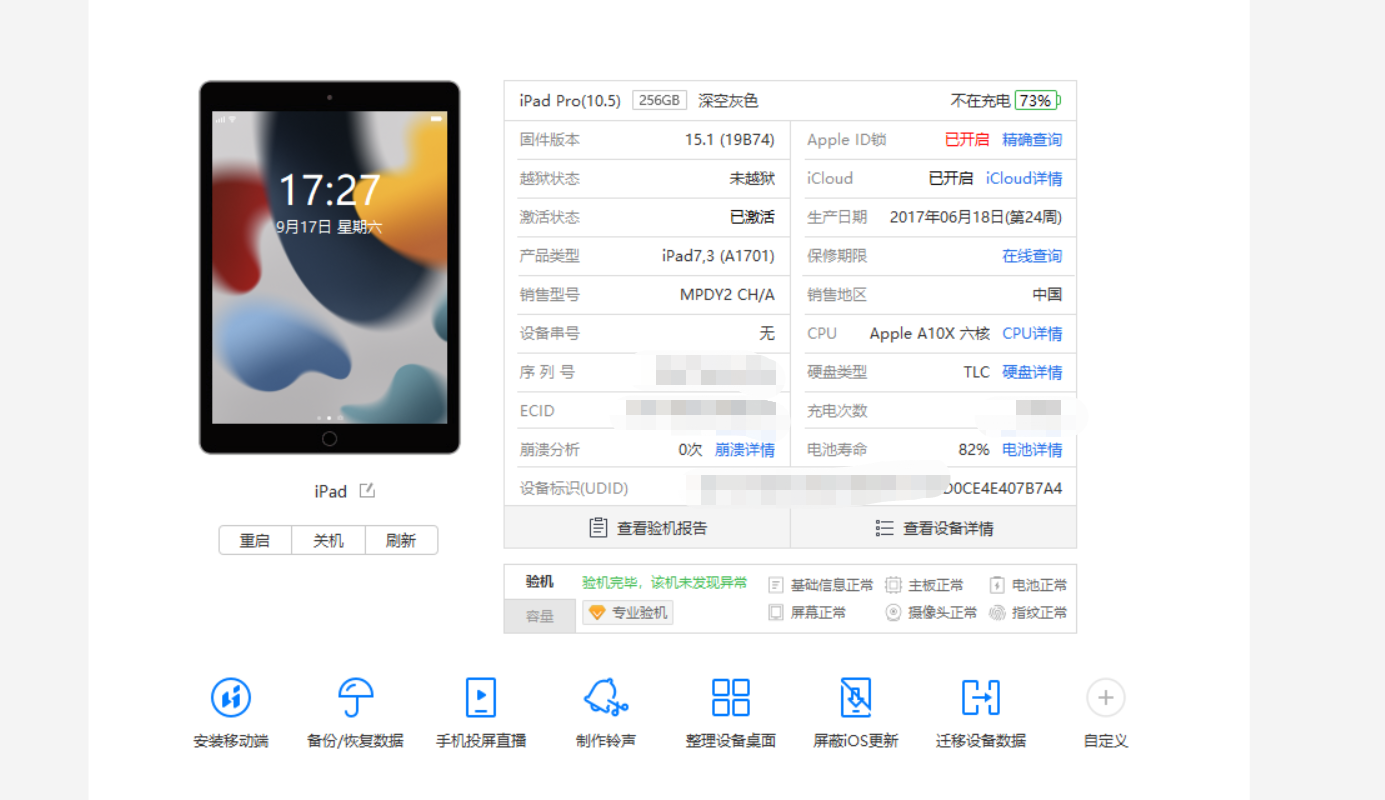Restart the device with 重启 button
Image resolution: width=1385 pixels, height=800 pixels.
coord(255,540)
